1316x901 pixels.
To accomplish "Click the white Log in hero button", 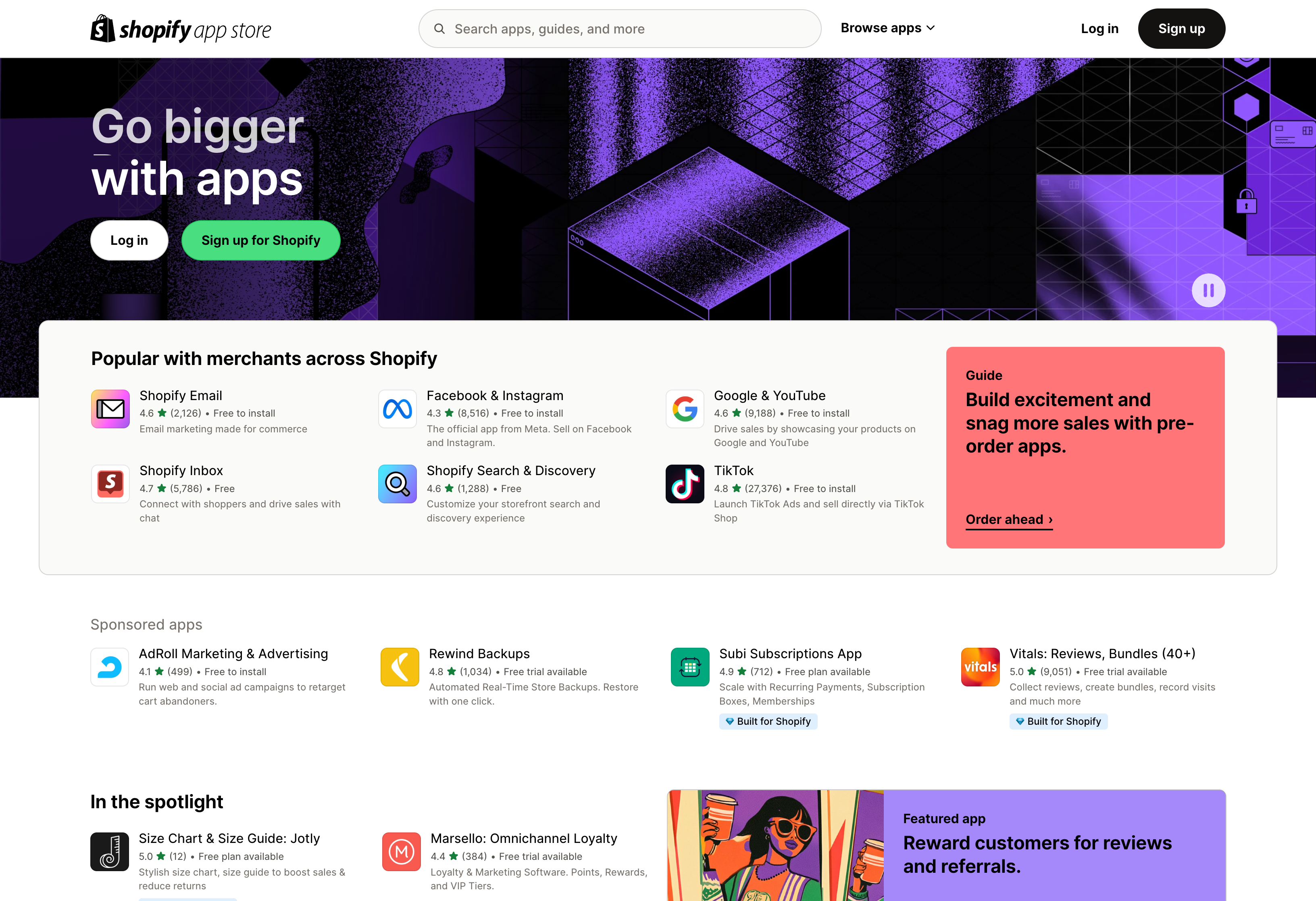I will coord(129,240).
